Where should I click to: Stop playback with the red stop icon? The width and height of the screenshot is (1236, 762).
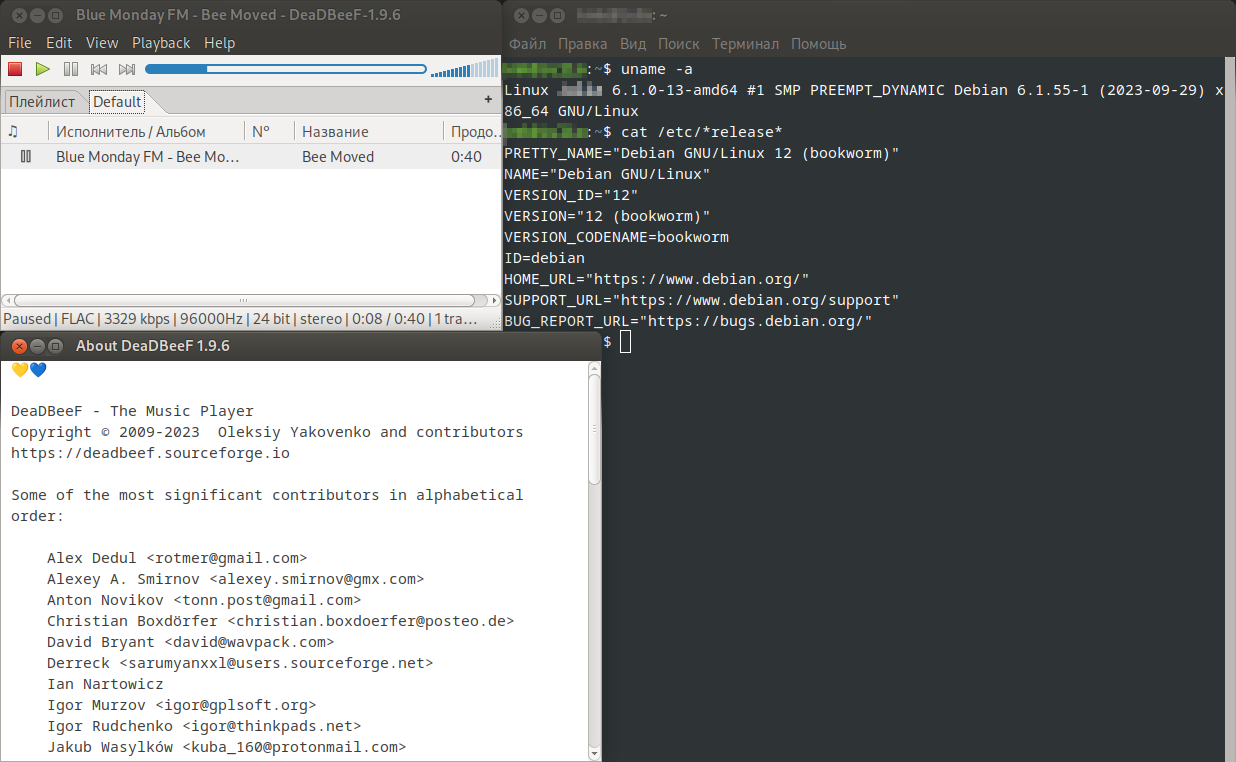point(13,68)
